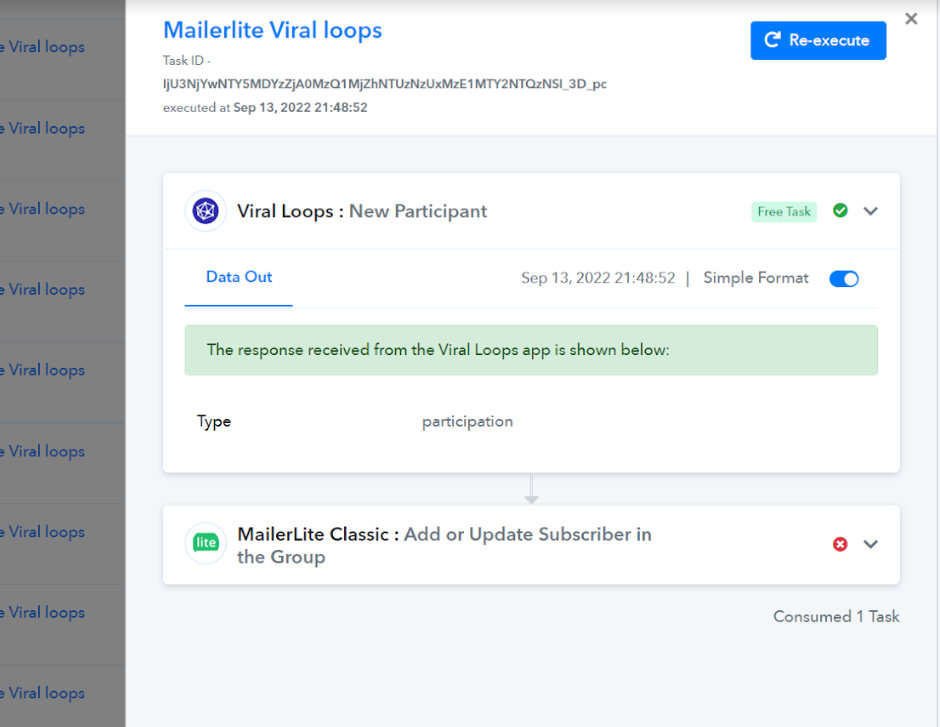Click the 'Type' field label
This screenshot has height=727, width=940.
[x=213, y=421]
